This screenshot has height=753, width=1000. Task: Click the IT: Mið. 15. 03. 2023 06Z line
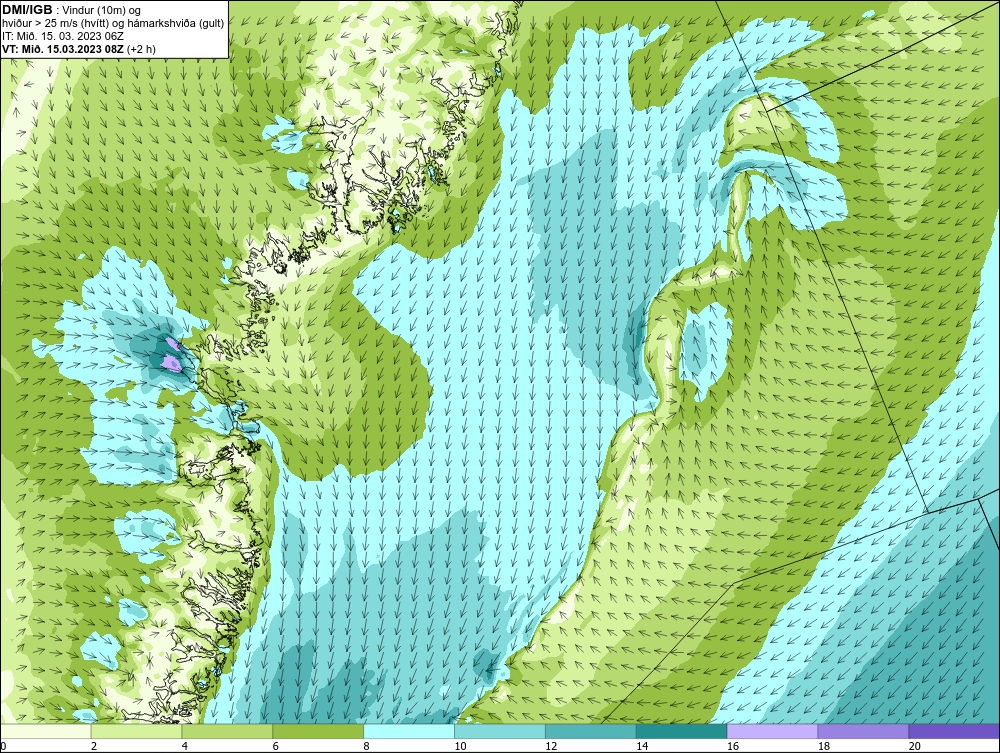62,36
